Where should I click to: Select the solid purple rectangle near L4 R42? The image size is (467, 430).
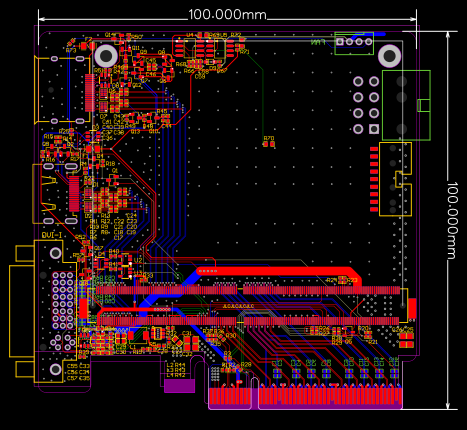point(179,386)
